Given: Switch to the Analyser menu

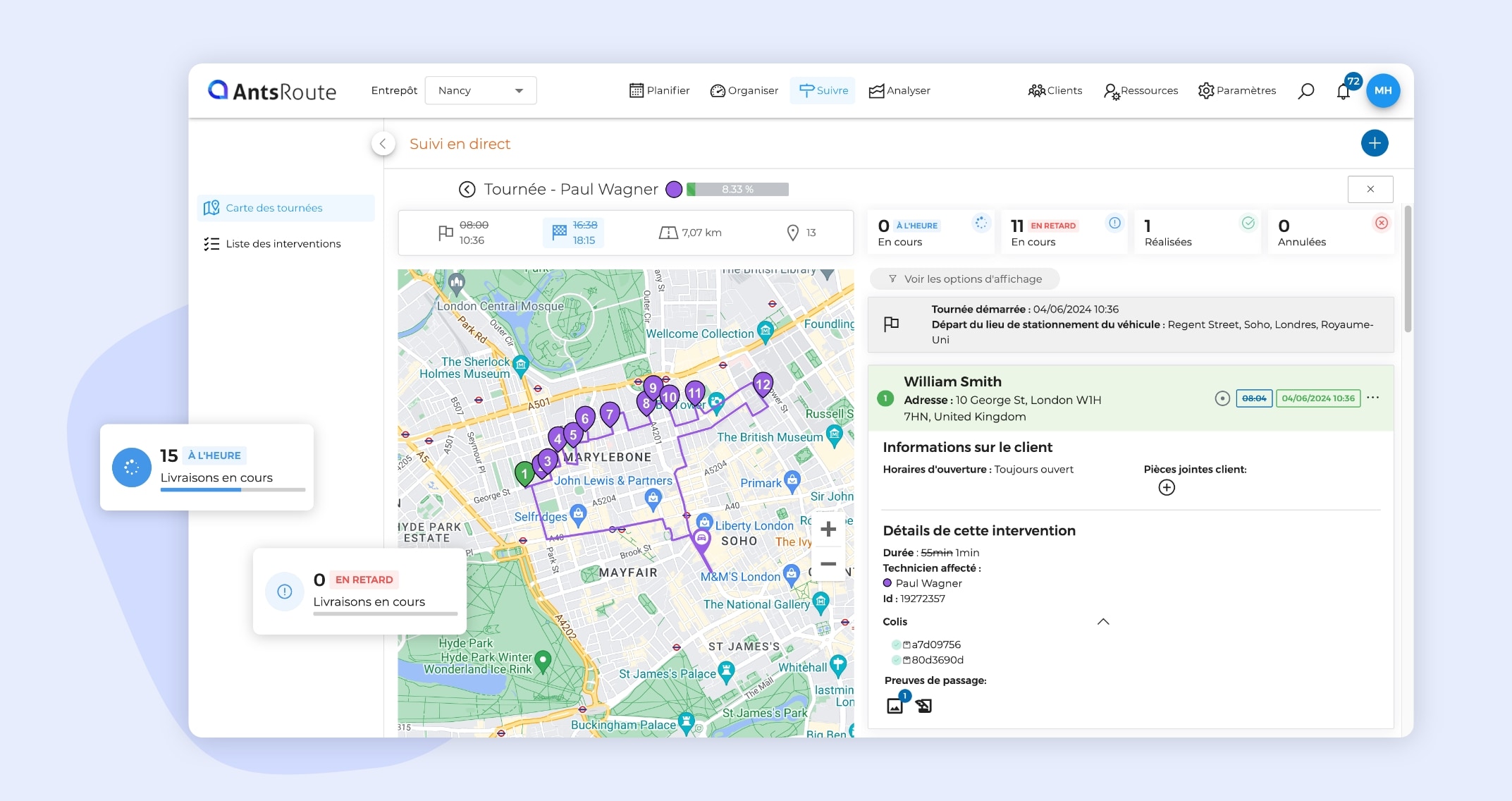Looking at the screenshot, I should [x=899, y=91].
